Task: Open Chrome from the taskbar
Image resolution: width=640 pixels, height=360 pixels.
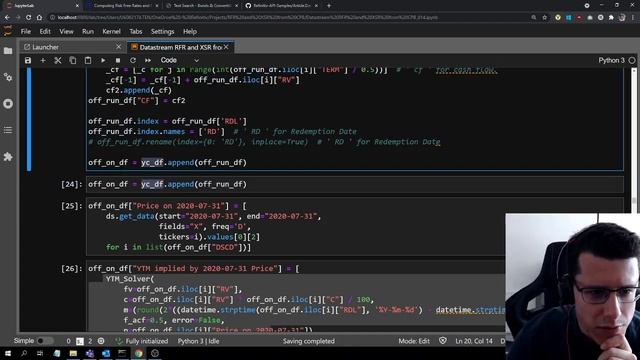Action: pos(139,353)
